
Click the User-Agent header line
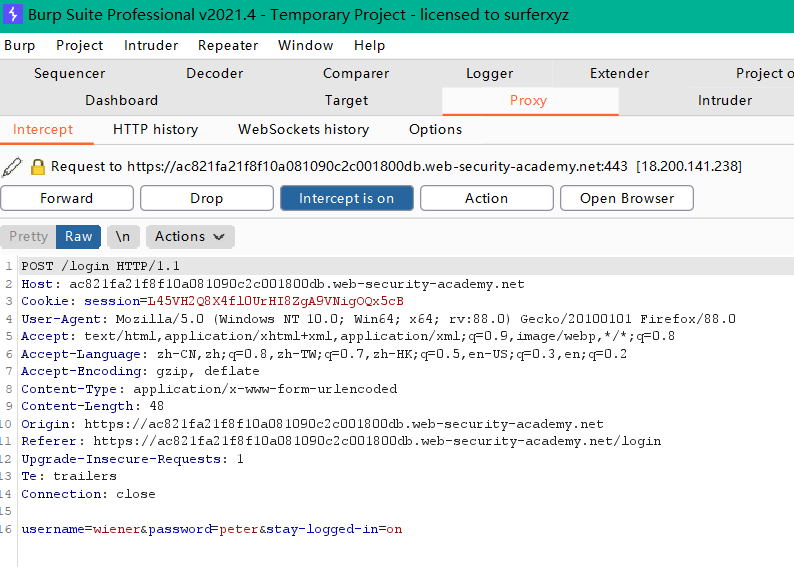[x=378, y=319]
